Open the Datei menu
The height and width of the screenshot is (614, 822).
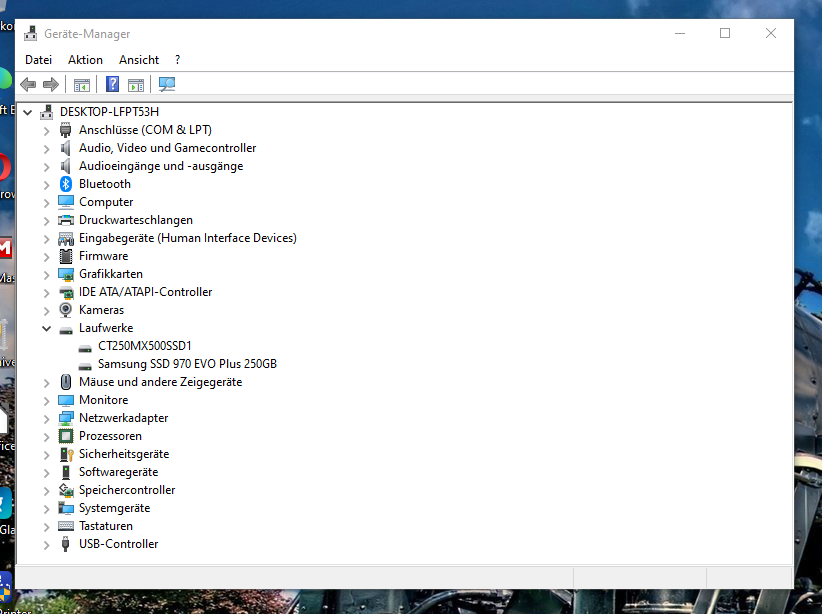tap(38, 60)
